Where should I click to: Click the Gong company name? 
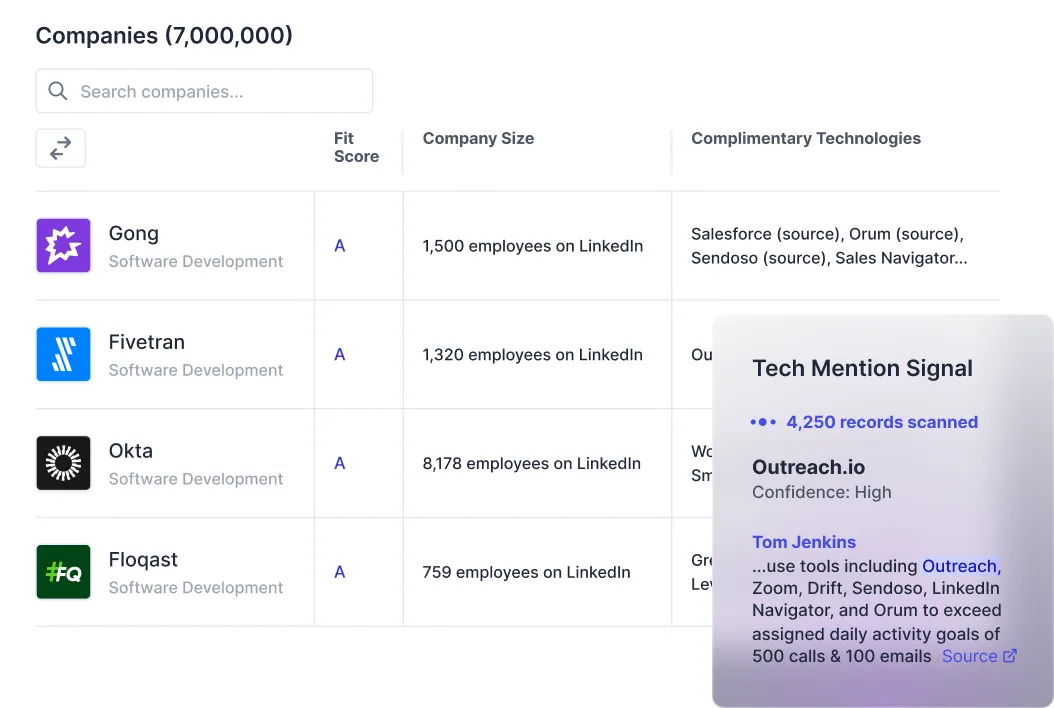click(x=134, y=233)
